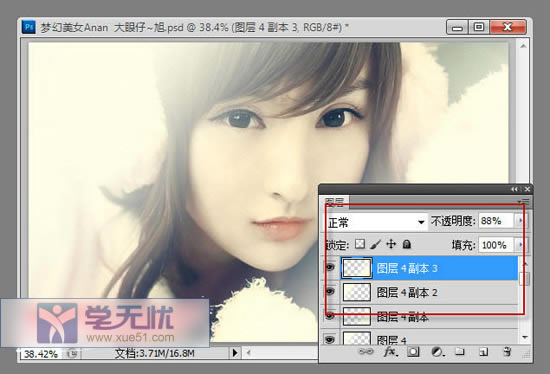Image resolution: width=550 pixels, height=374 pixels.
Task: Click the status bar preview icon
Action: 72,353
